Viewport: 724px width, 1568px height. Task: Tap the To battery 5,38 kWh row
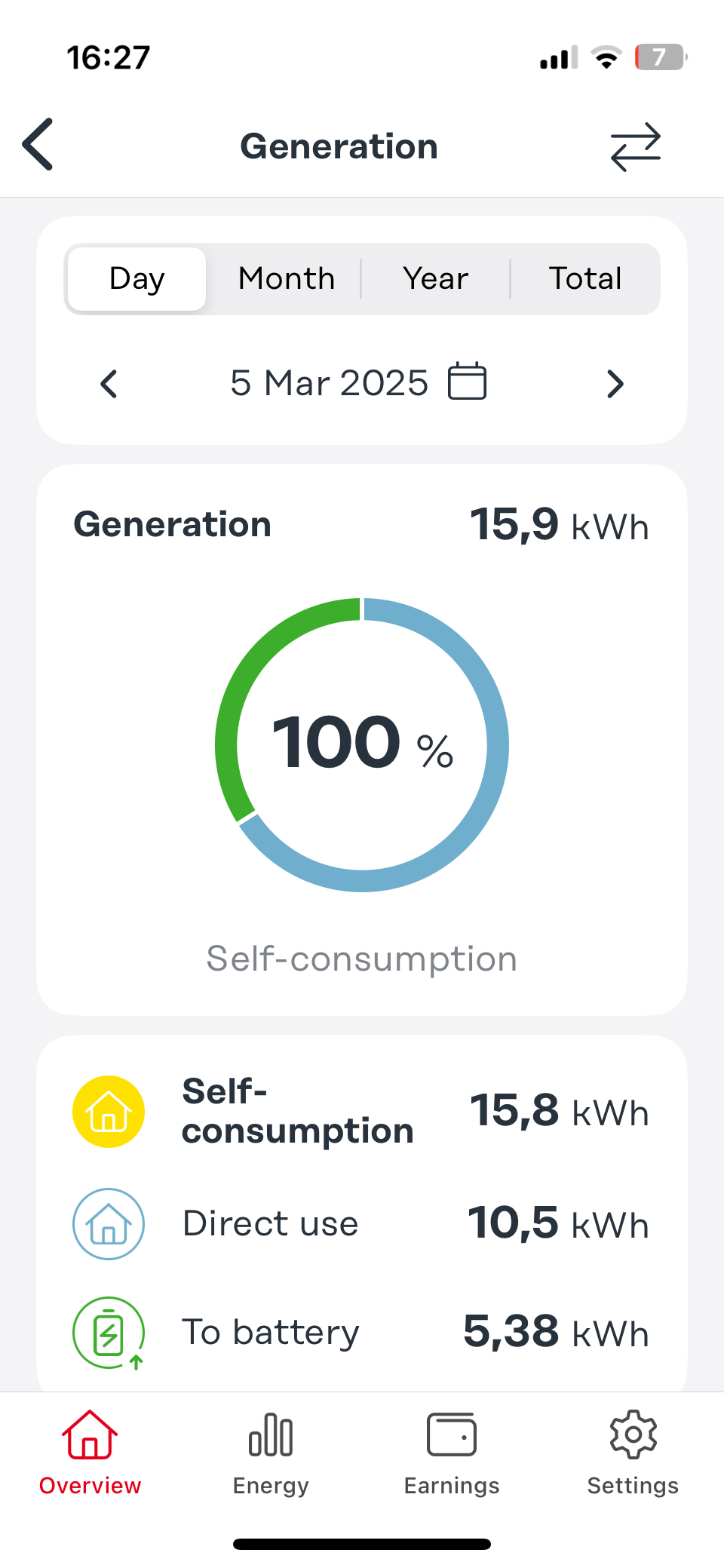(362, 1333)
